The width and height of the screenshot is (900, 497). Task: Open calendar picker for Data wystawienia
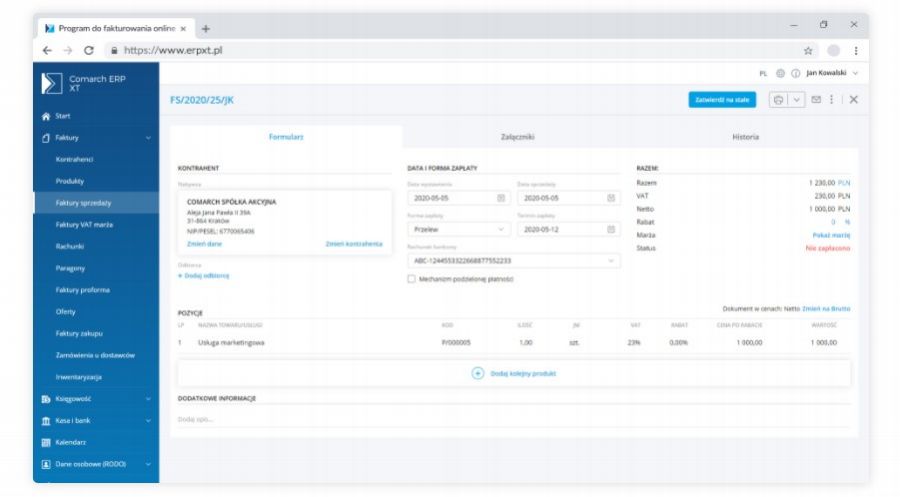(501, 198)
